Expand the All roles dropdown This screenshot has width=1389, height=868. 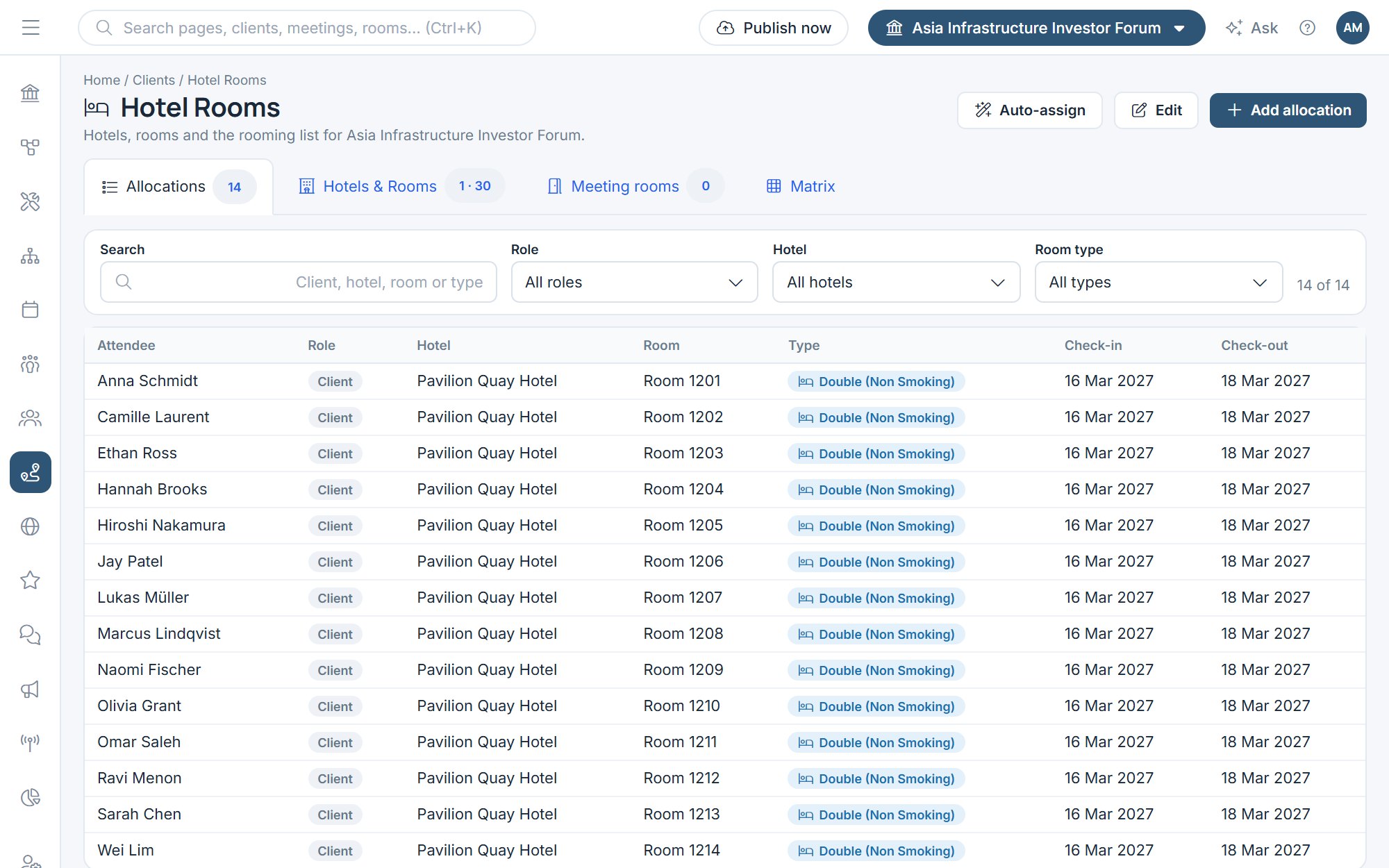pyautogui.click(x=634, y=282)
